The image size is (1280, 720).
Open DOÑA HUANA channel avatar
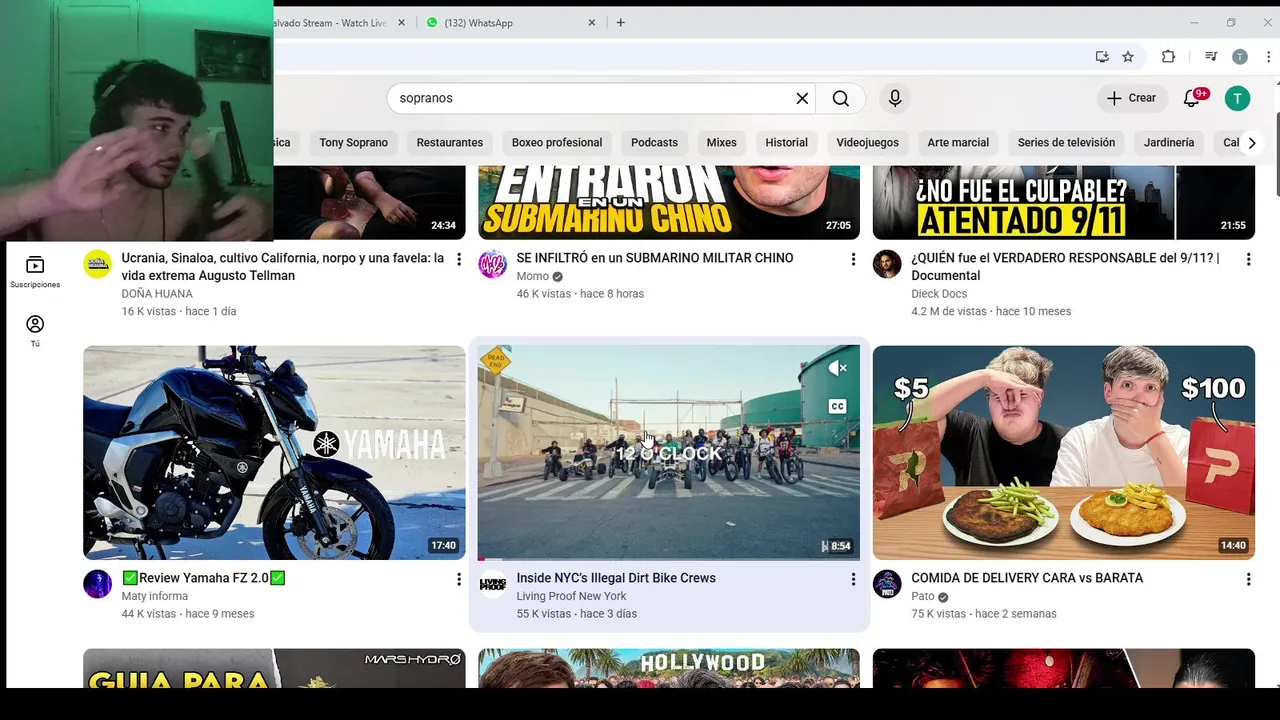[97, 264]
